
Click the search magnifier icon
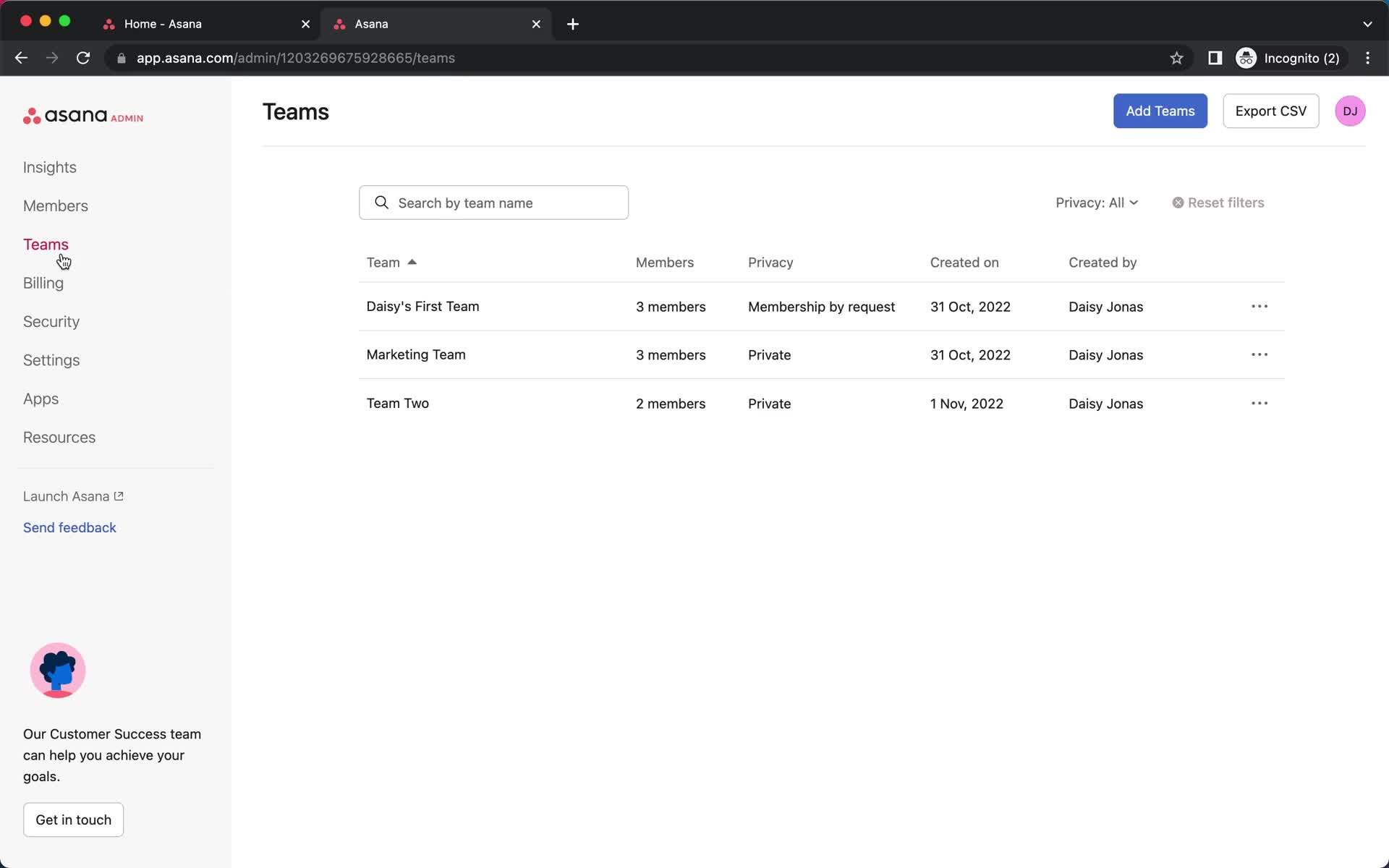[x=381, y=203]
